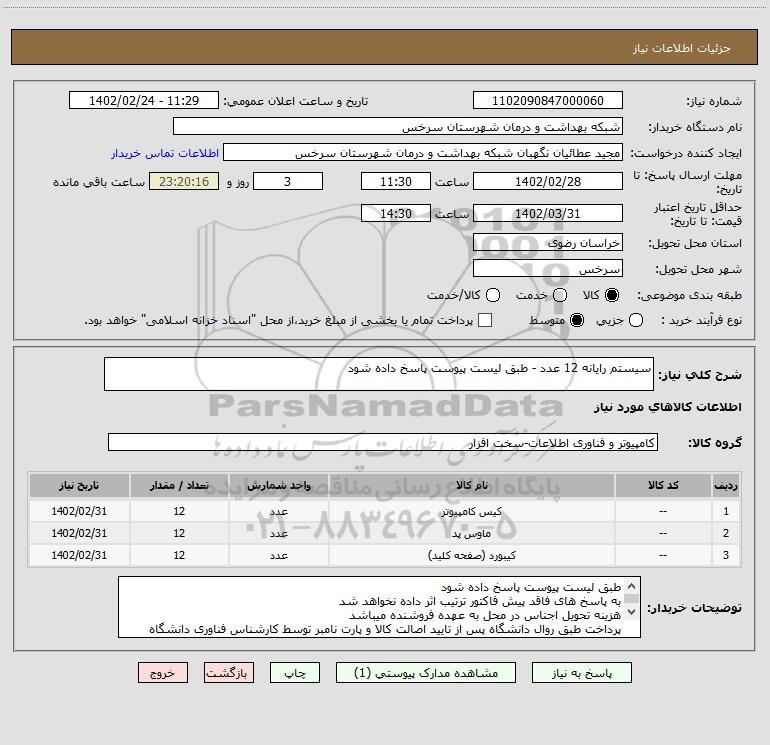Screen dimensions: 770x745
Task: Select the کالا/خدمت radio button
Action: point(493,295)
